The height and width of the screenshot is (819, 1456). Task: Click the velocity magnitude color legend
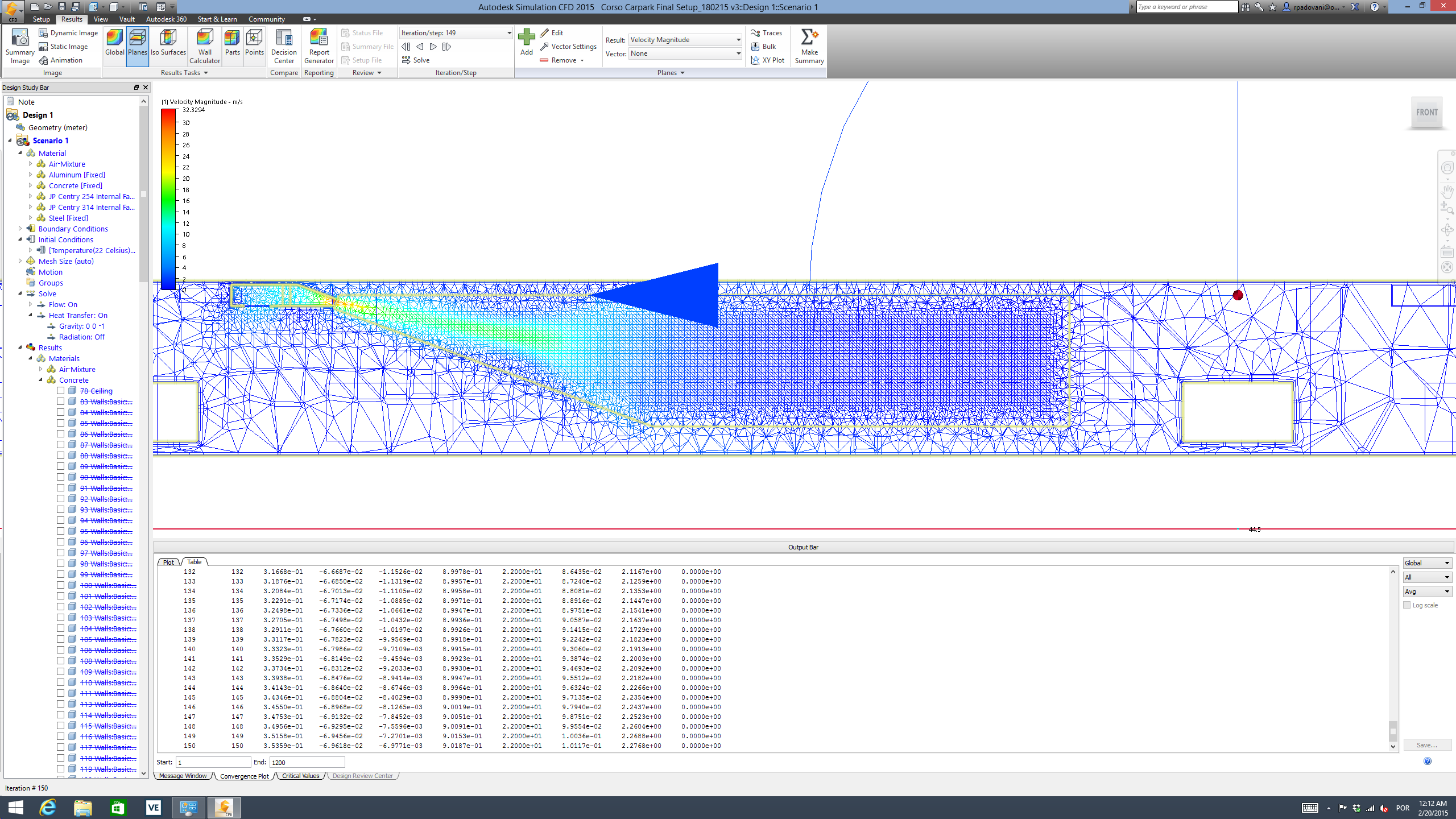coord(168,199)
